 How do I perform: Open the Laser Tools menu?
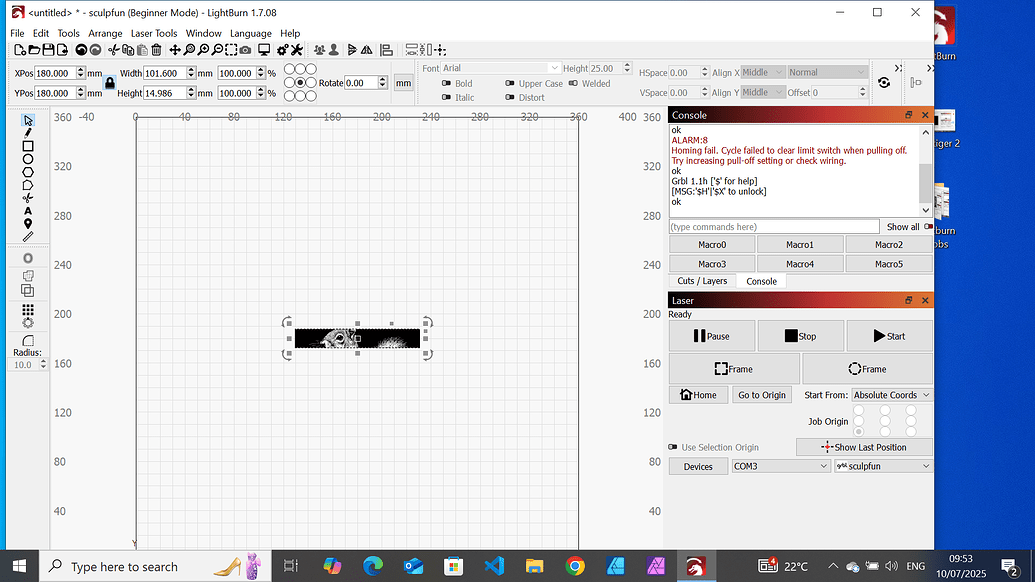pyautogui.click(x=154, y=33)
